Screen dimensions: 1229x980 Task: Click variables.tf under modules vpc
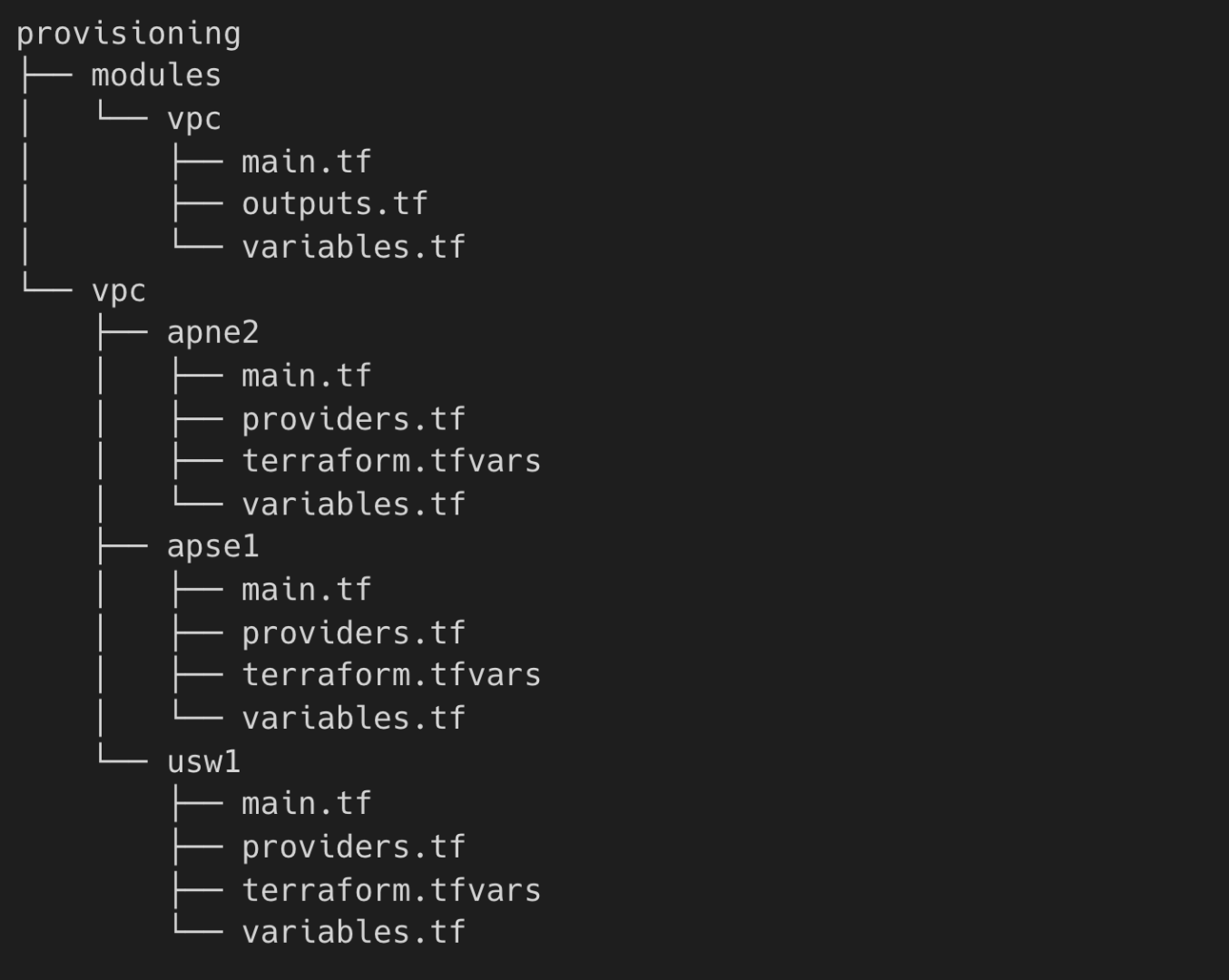coord(353,247)
